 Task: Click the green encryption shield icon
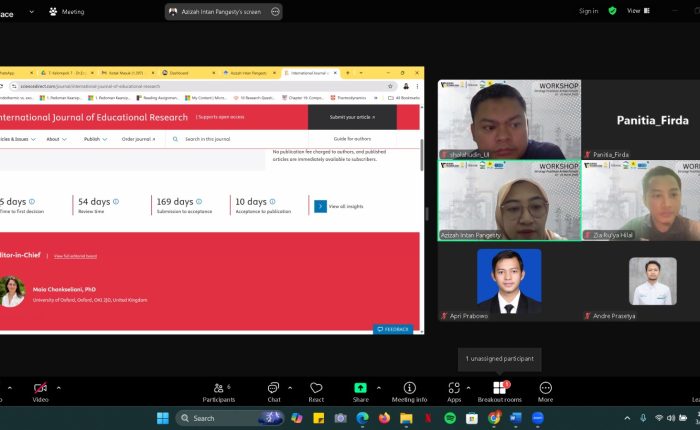coord(612,11)
